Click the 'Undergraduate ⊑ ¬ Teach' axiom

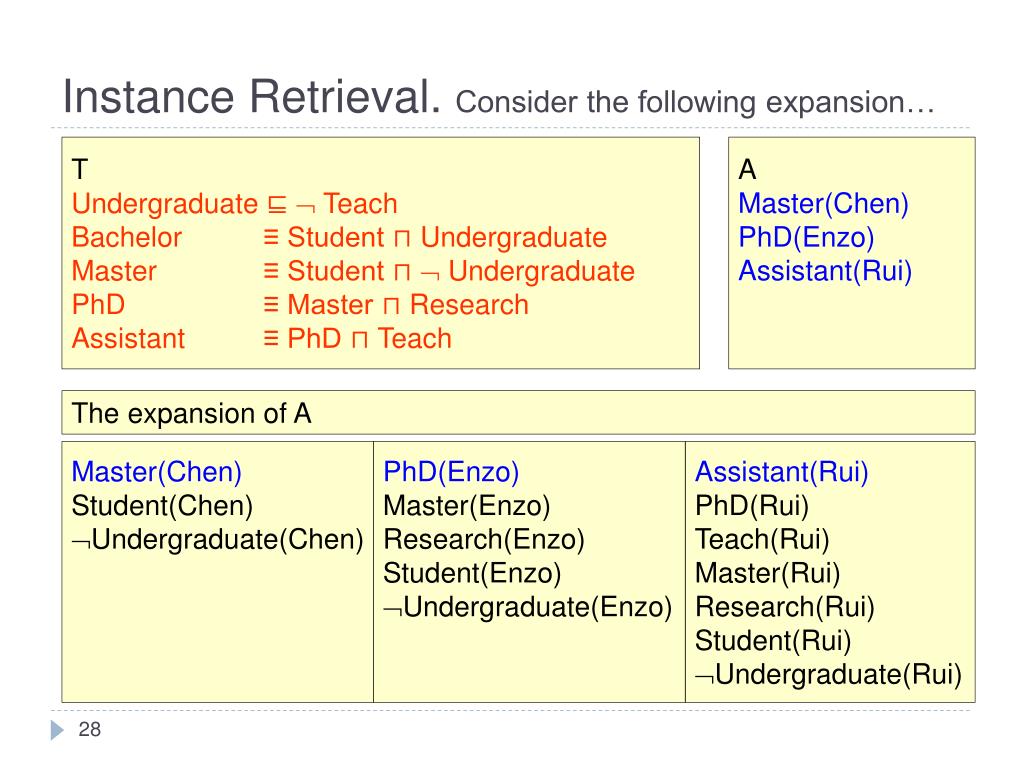234,203
